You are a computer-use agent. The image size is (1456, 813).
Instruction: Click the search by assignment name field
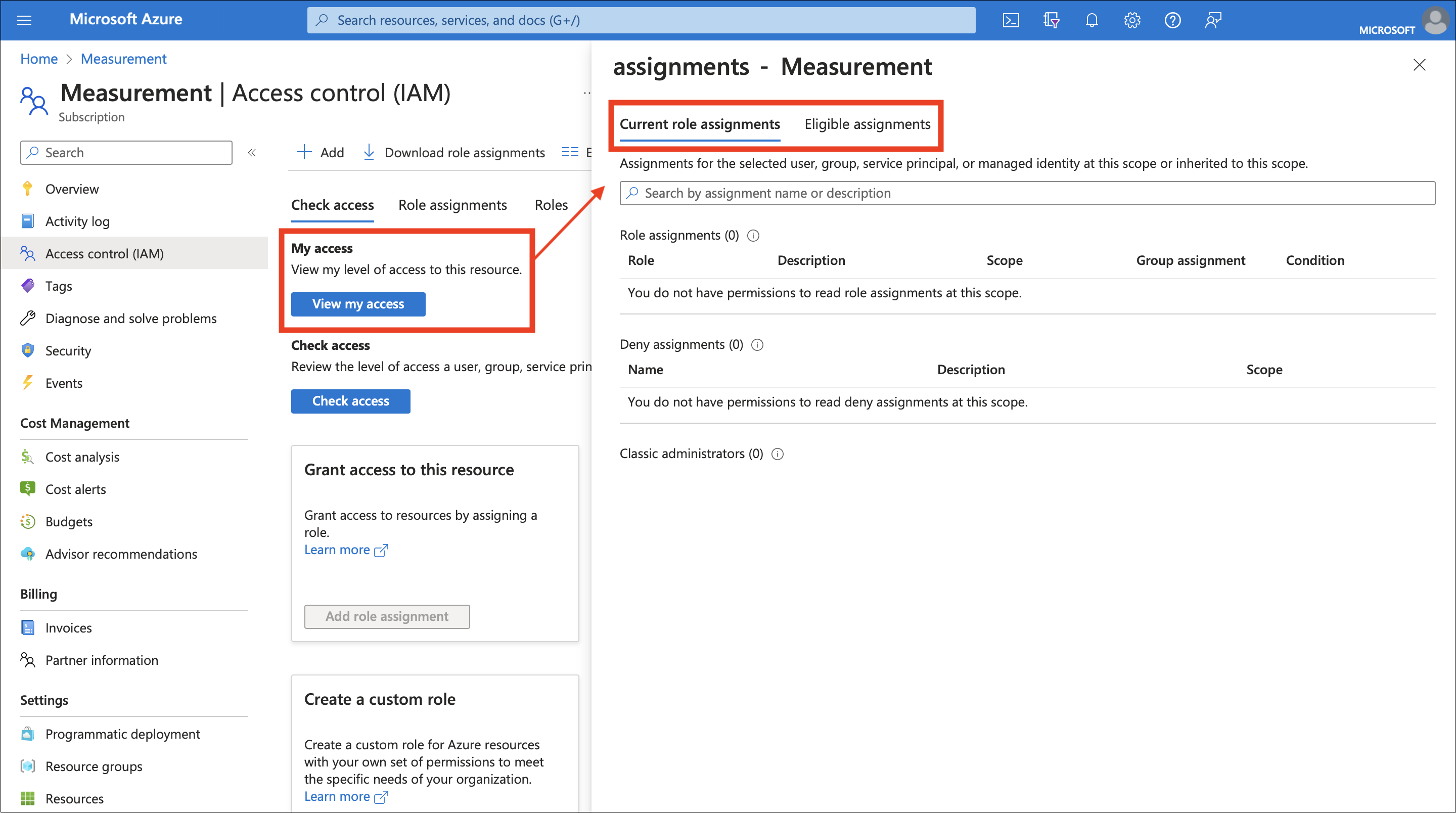pos(1028,192)
